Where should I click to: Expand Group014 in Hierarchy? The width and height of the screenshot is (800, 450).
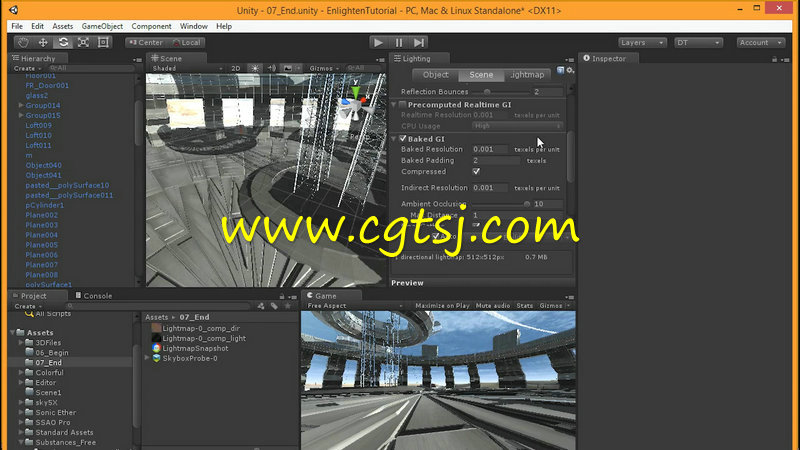click(21, 105)
